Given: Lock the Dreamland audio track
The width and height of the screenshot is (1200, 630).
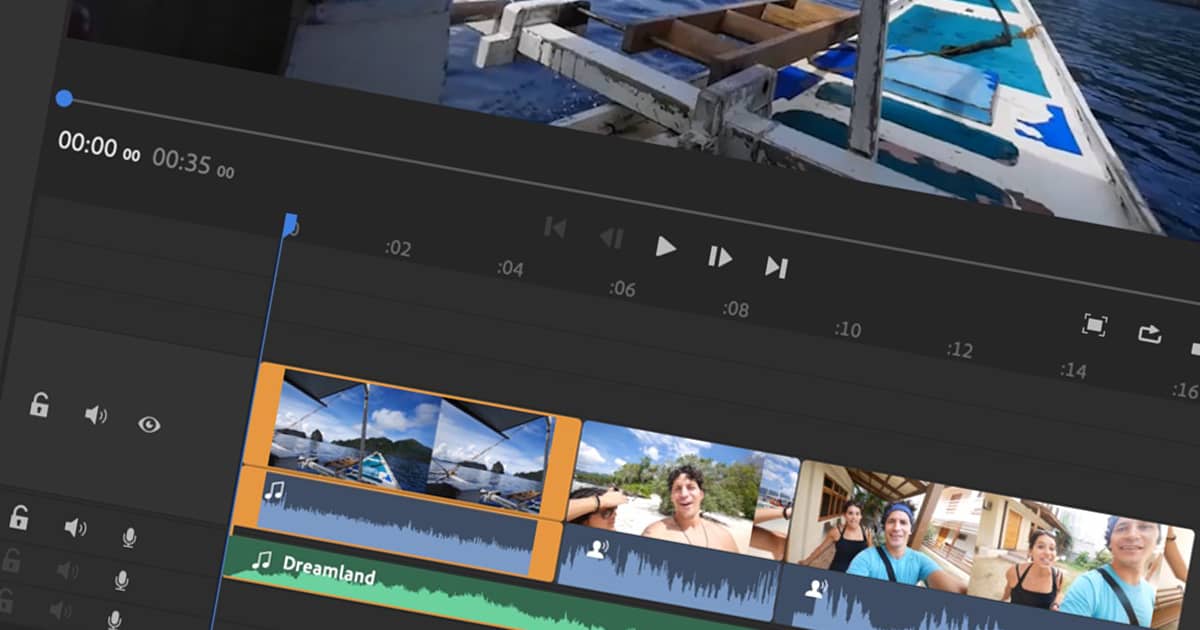Looking at the screenshot, I should [x=19, y=517].
